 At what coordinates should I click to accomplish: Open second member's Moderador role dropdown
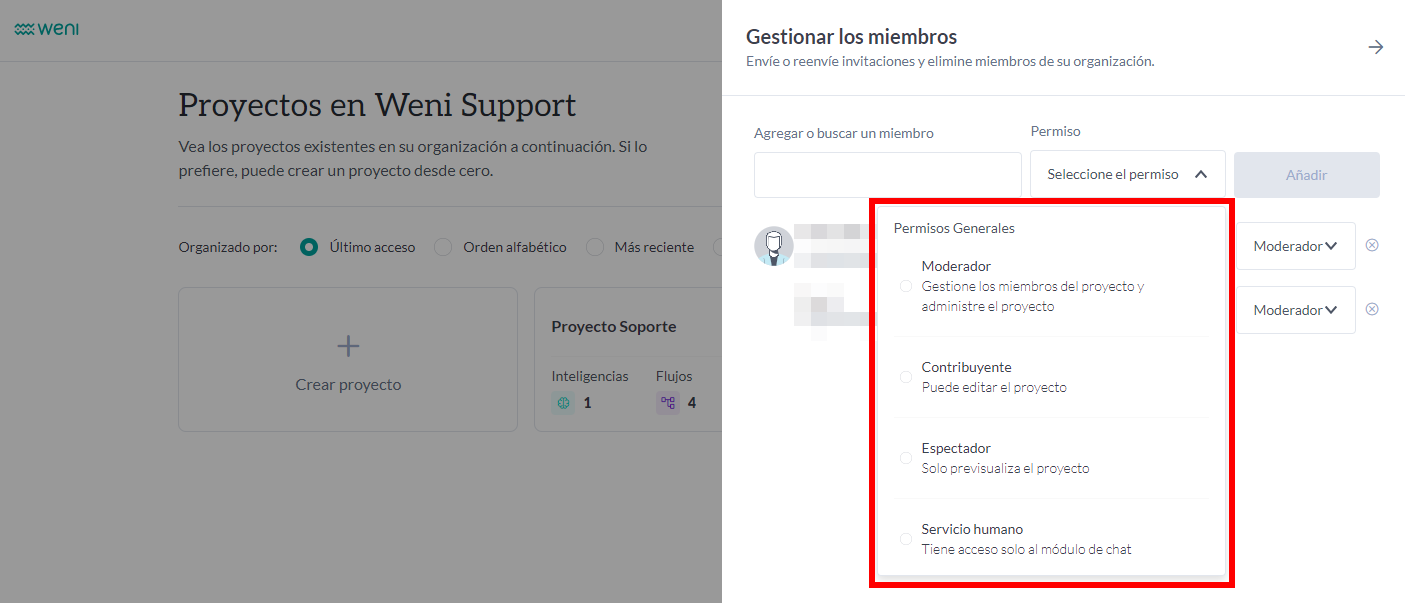click(x=1295, y=310)
